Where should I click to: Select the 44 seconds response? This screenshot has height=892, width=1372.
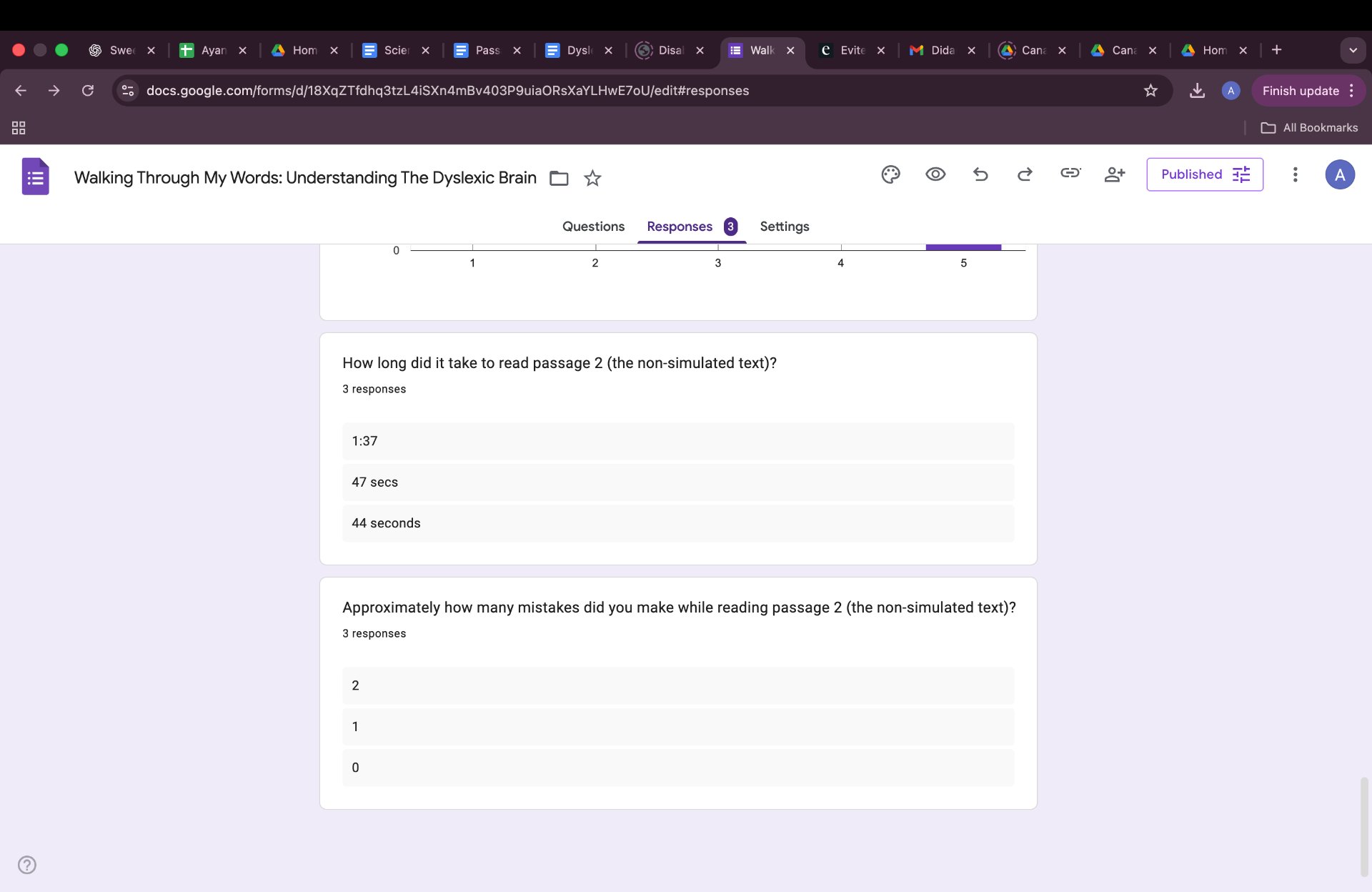click(x=678, y=523)
